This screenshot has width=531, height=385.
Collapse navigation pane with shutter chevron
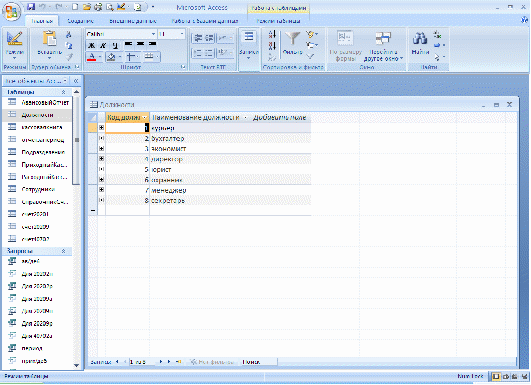point(76,81)
